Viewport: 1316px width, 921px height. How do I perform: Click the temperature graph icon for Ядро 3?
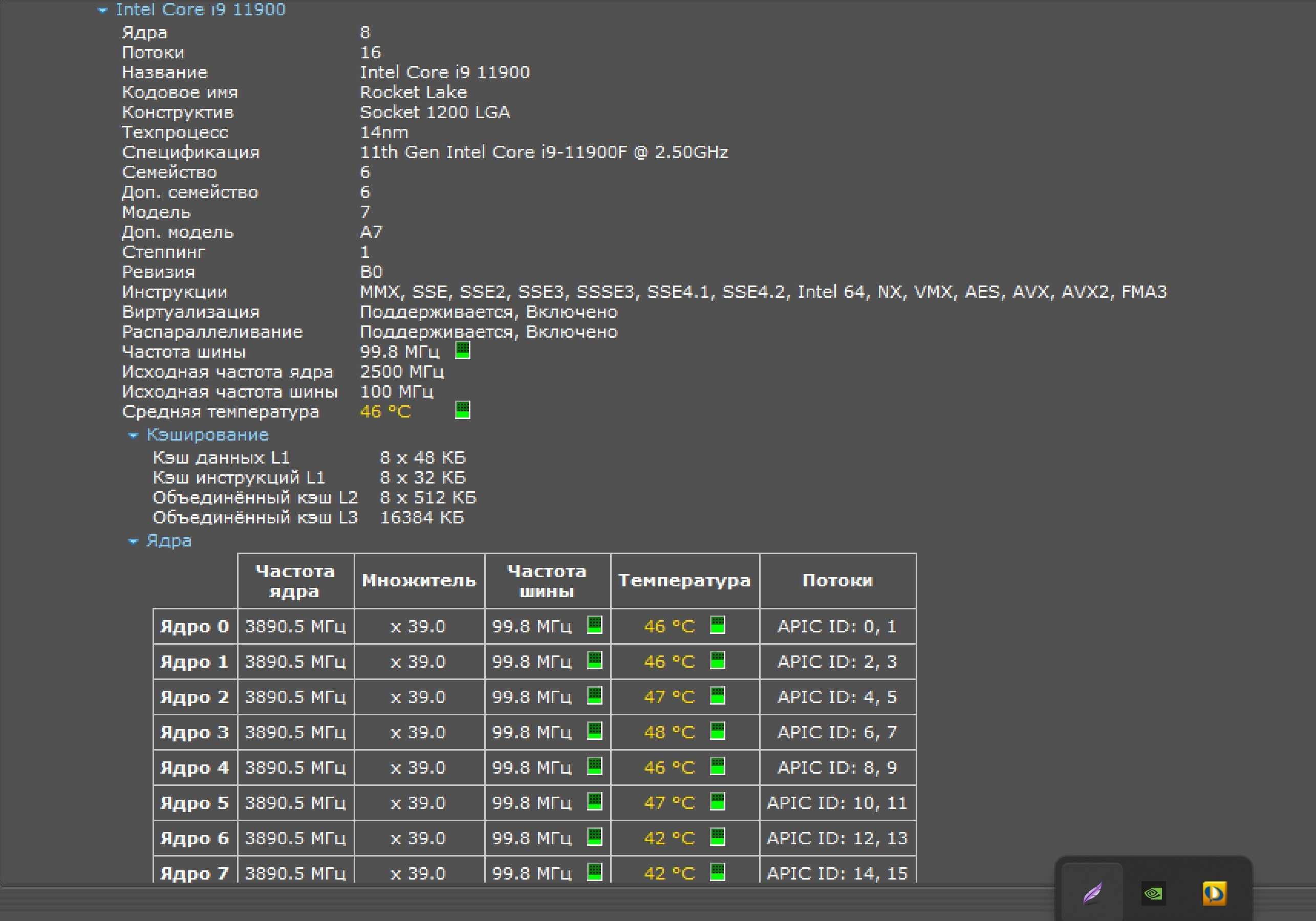[718, 731]
